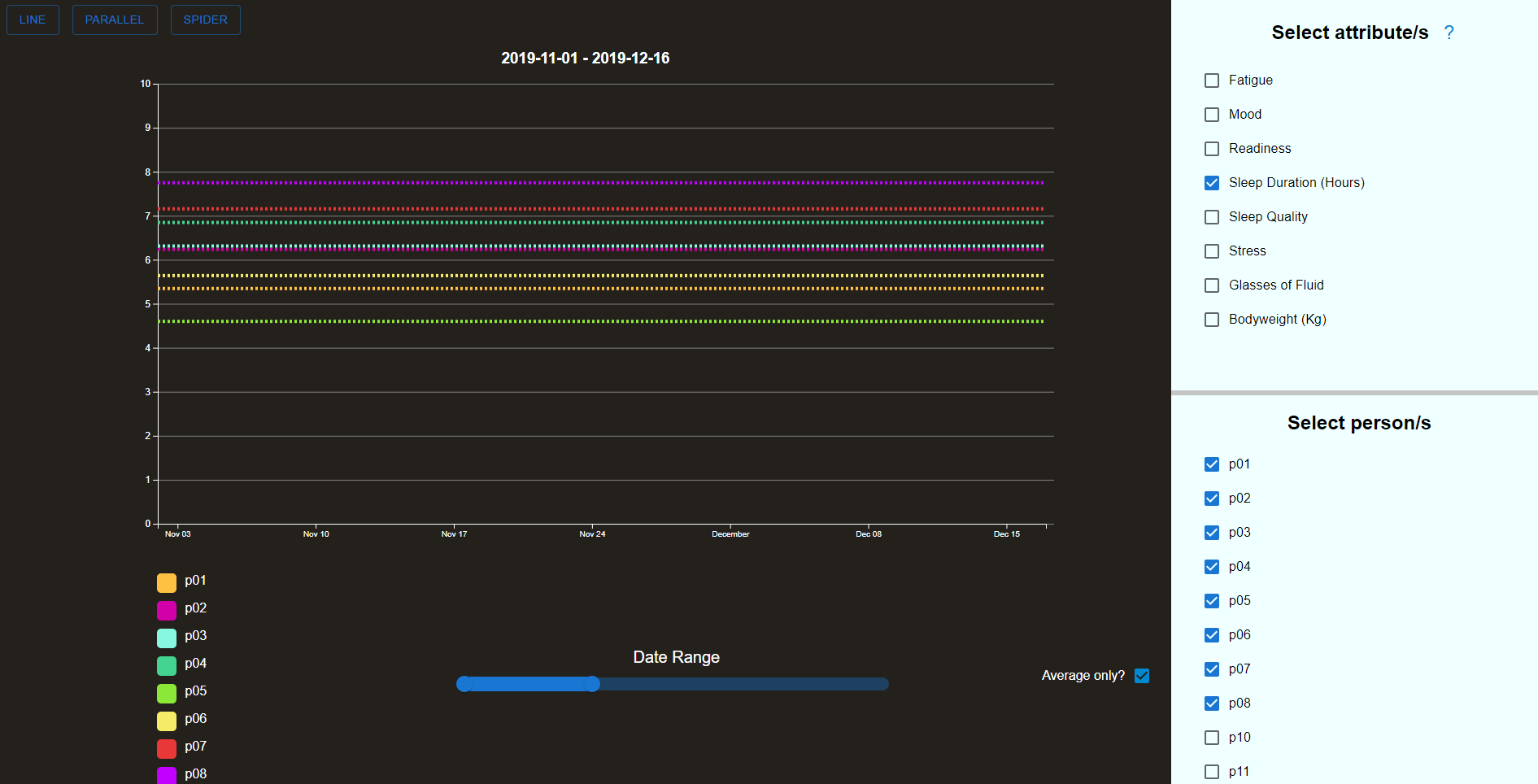Click the p08 purple legend swatch
1538x784 pixels.
(x=166, y=775)
